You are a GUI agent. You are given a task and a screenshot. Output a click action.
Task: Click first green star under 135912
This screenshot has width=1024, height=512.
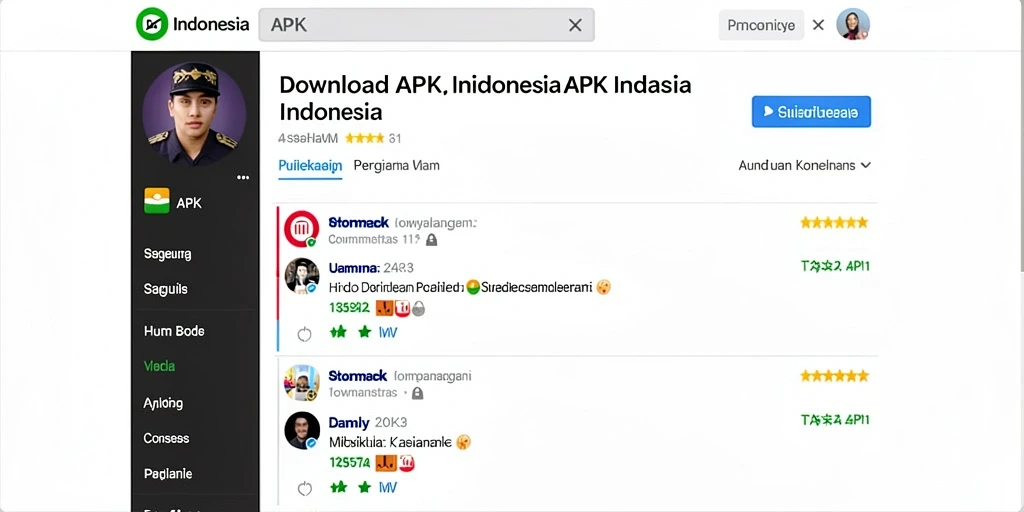(x=338, y=332)
